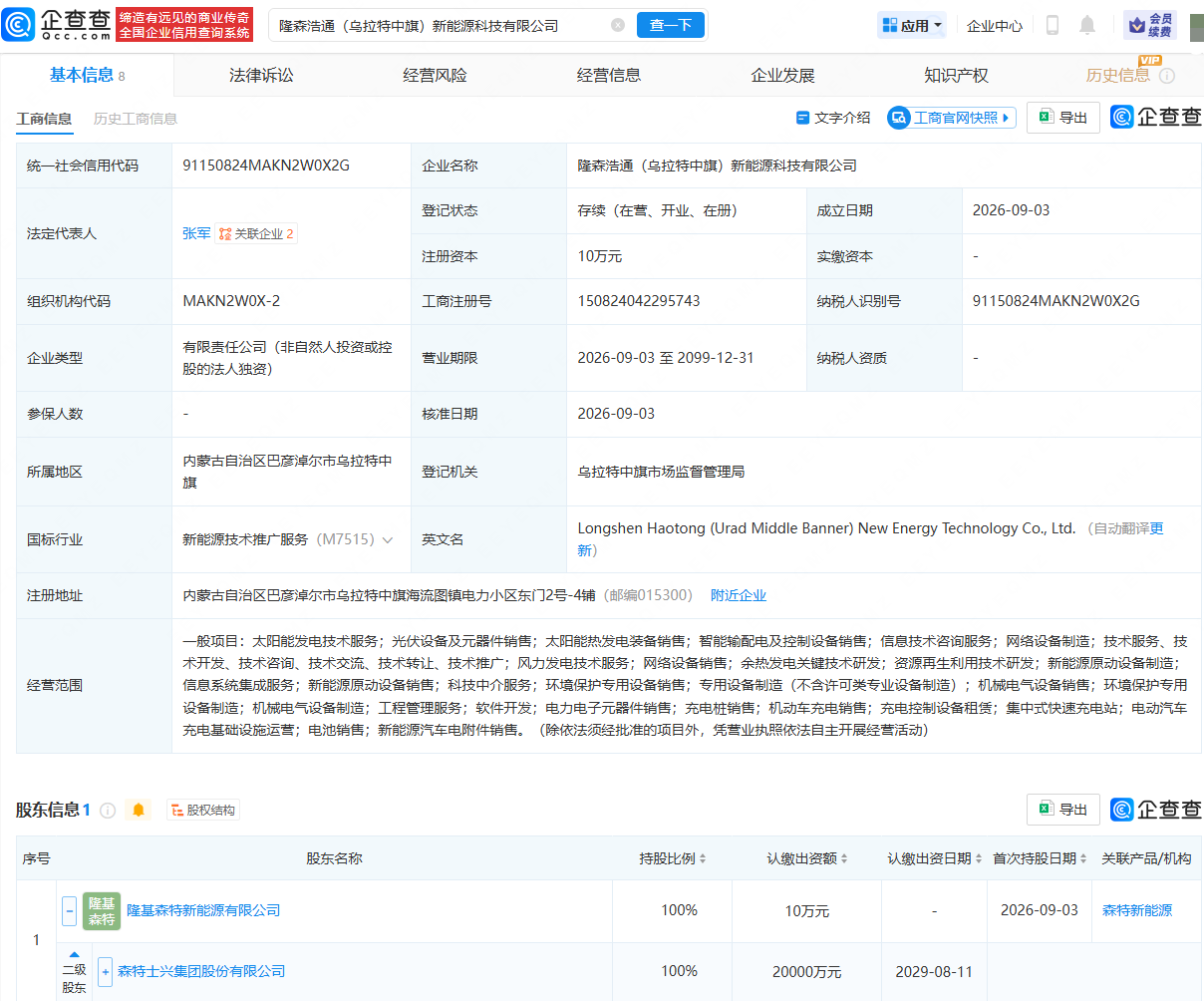
Task: Open 森特士兴集团股份有限公司 company page
Action: click(x=201, y=971)
